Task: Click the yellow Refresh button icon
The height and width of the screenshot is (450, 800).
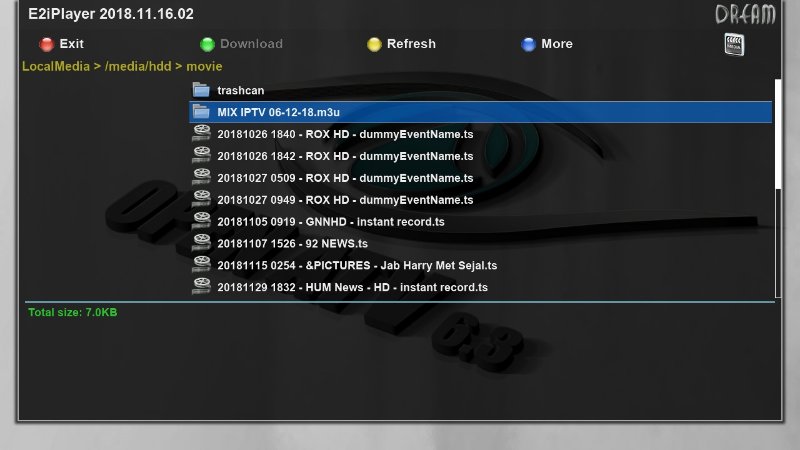Action: click(x=374, y=44)
